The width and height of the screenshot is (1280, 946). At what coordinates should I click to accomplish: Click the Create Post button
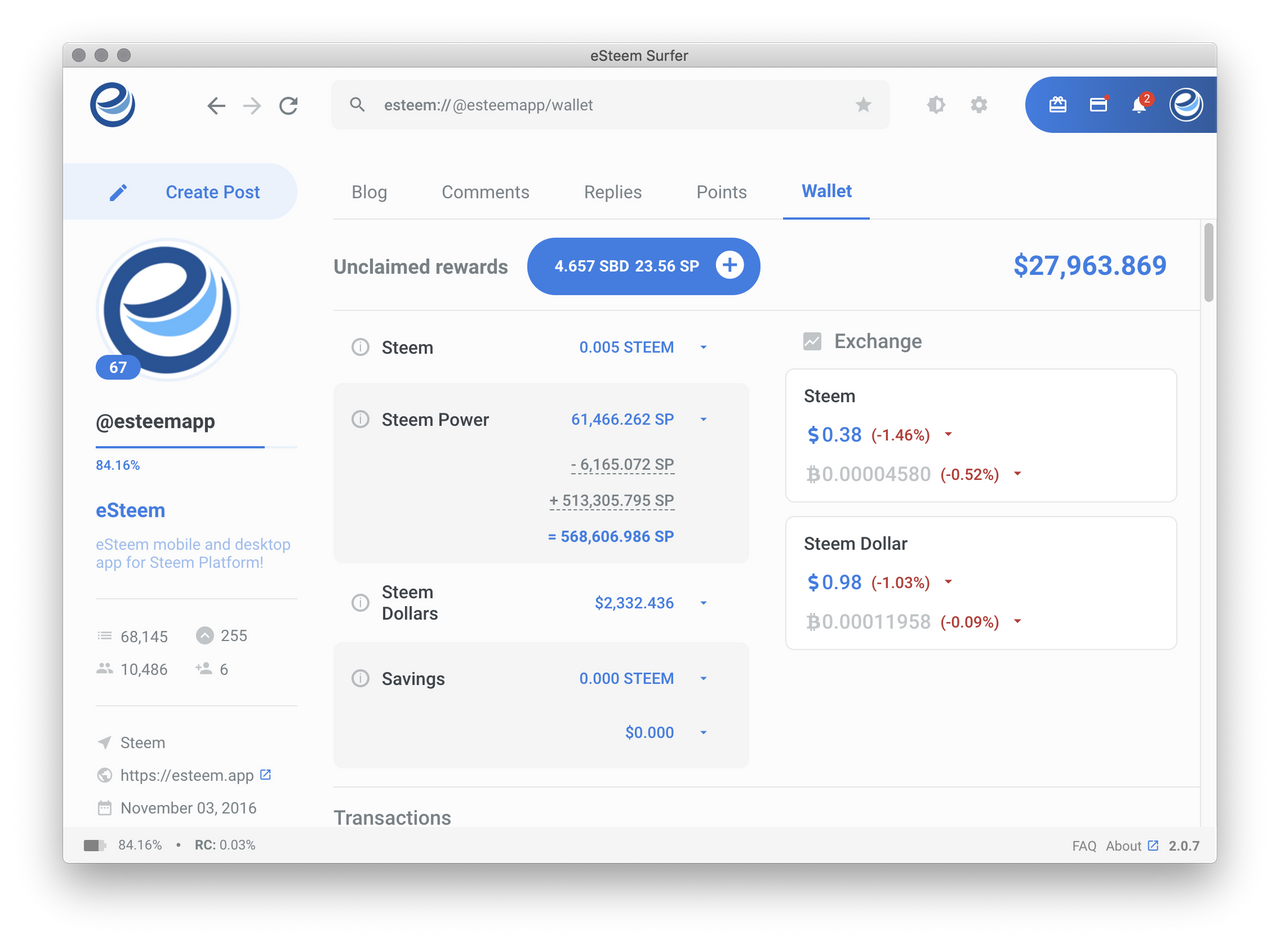click(180, 192)
